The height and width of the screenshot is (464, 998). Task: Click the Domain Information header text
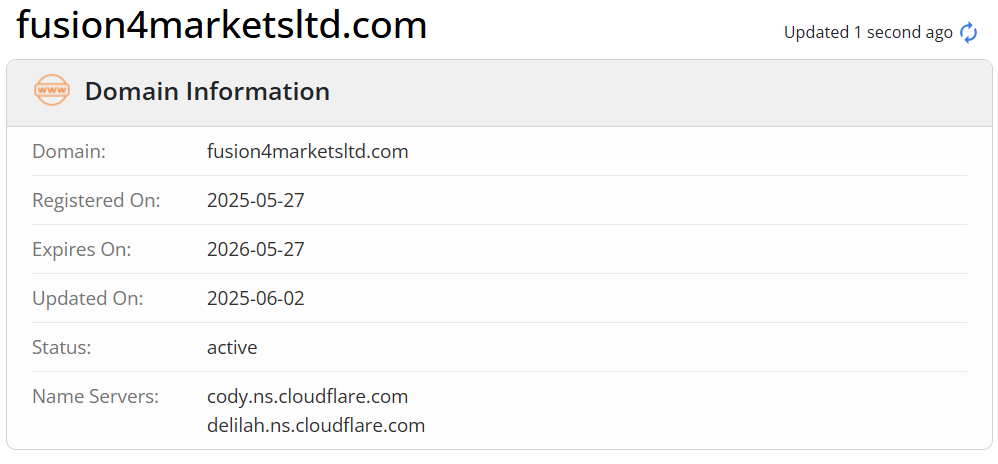pyautogui.click(x=207, y=92)
